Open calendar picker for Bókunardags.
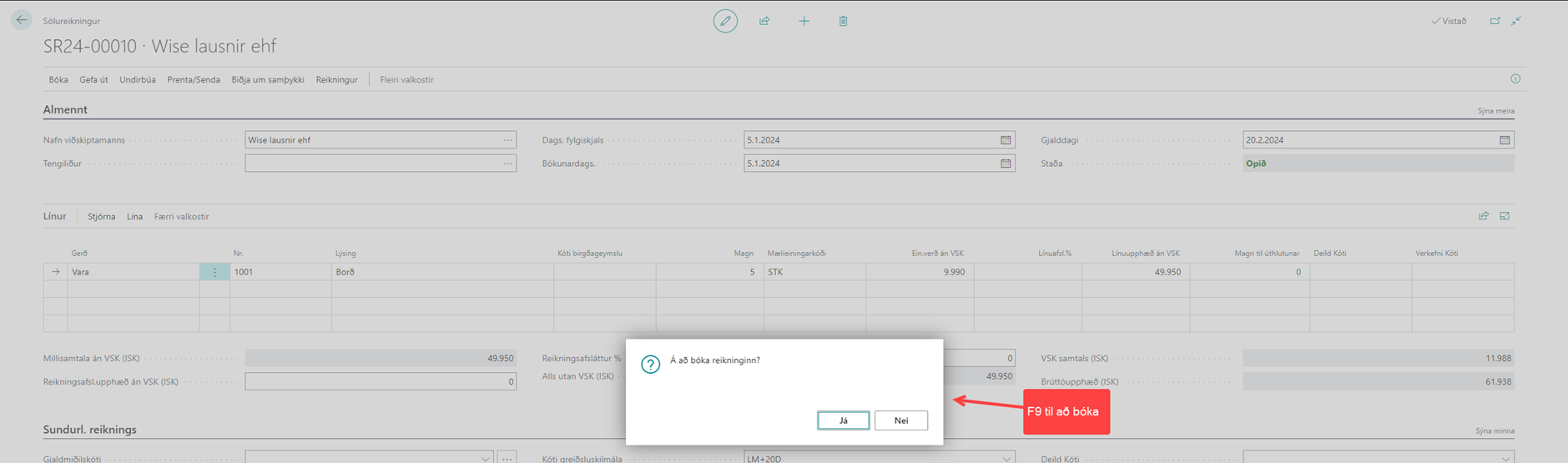Viewport: 1568px width, 463px height. (1006, 164)
